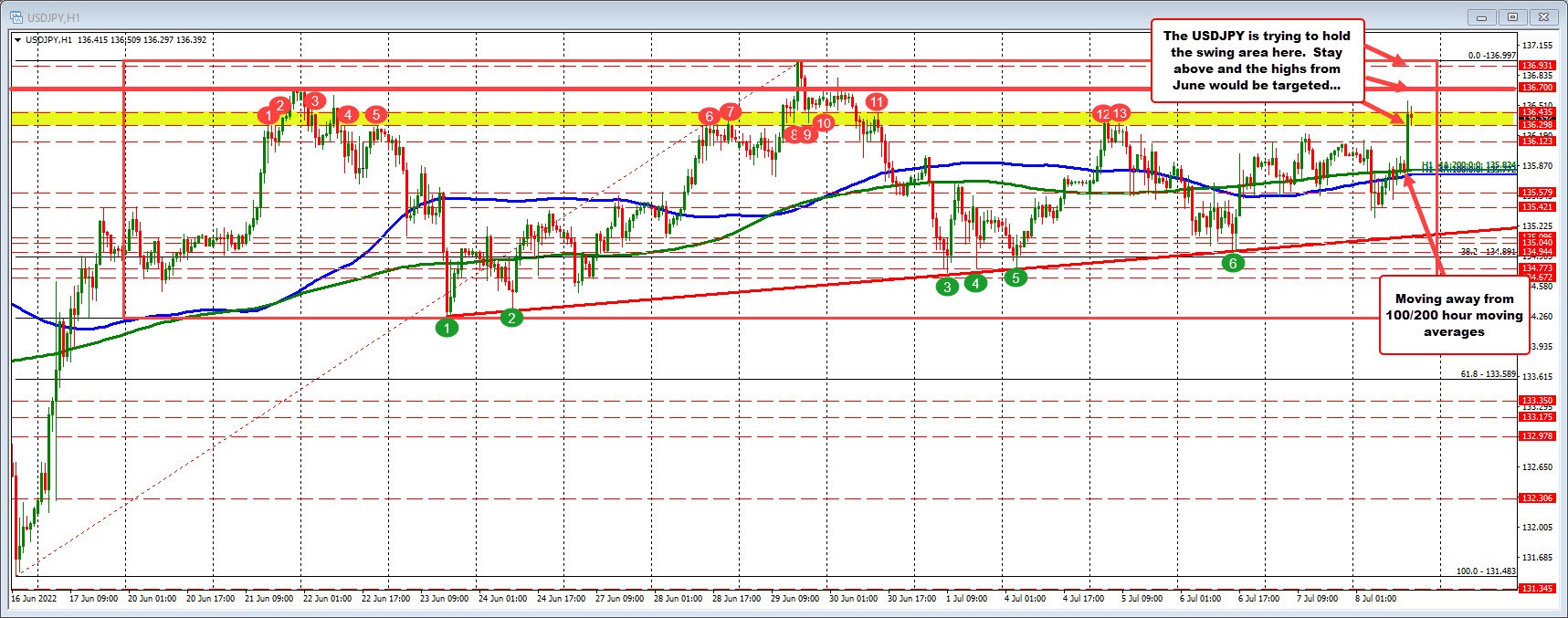
Task: Click the 136.700 red price label
Action: pos(1536,88)
